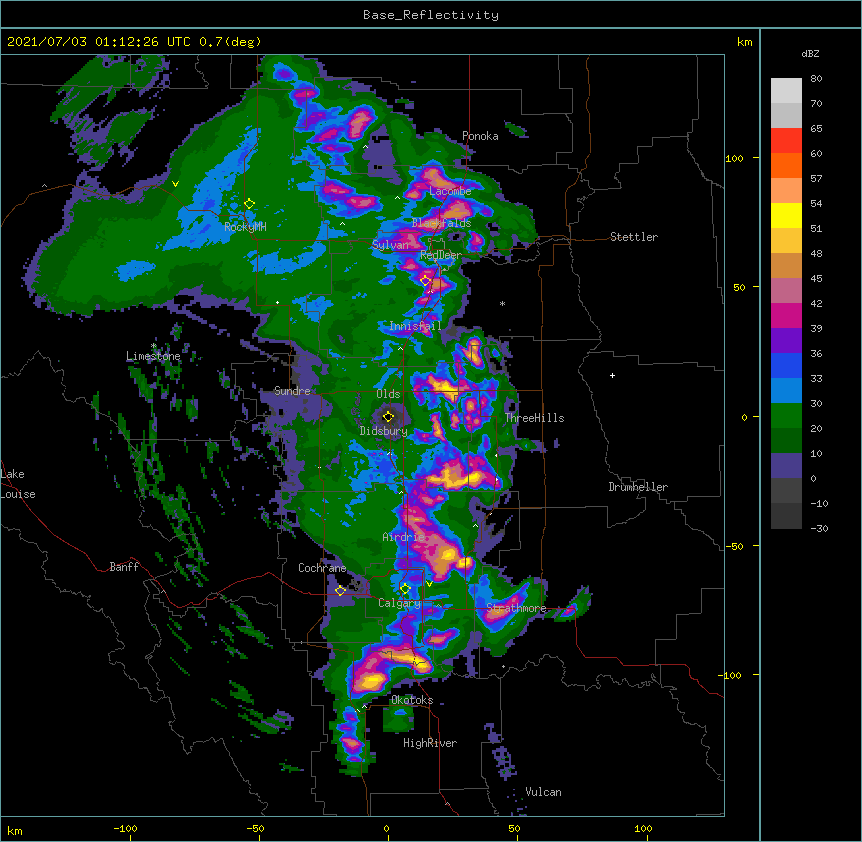Select the yellow 54 dBZ legend swatch
Viewport: 862px width, 842px height.
tap(786, 215)
